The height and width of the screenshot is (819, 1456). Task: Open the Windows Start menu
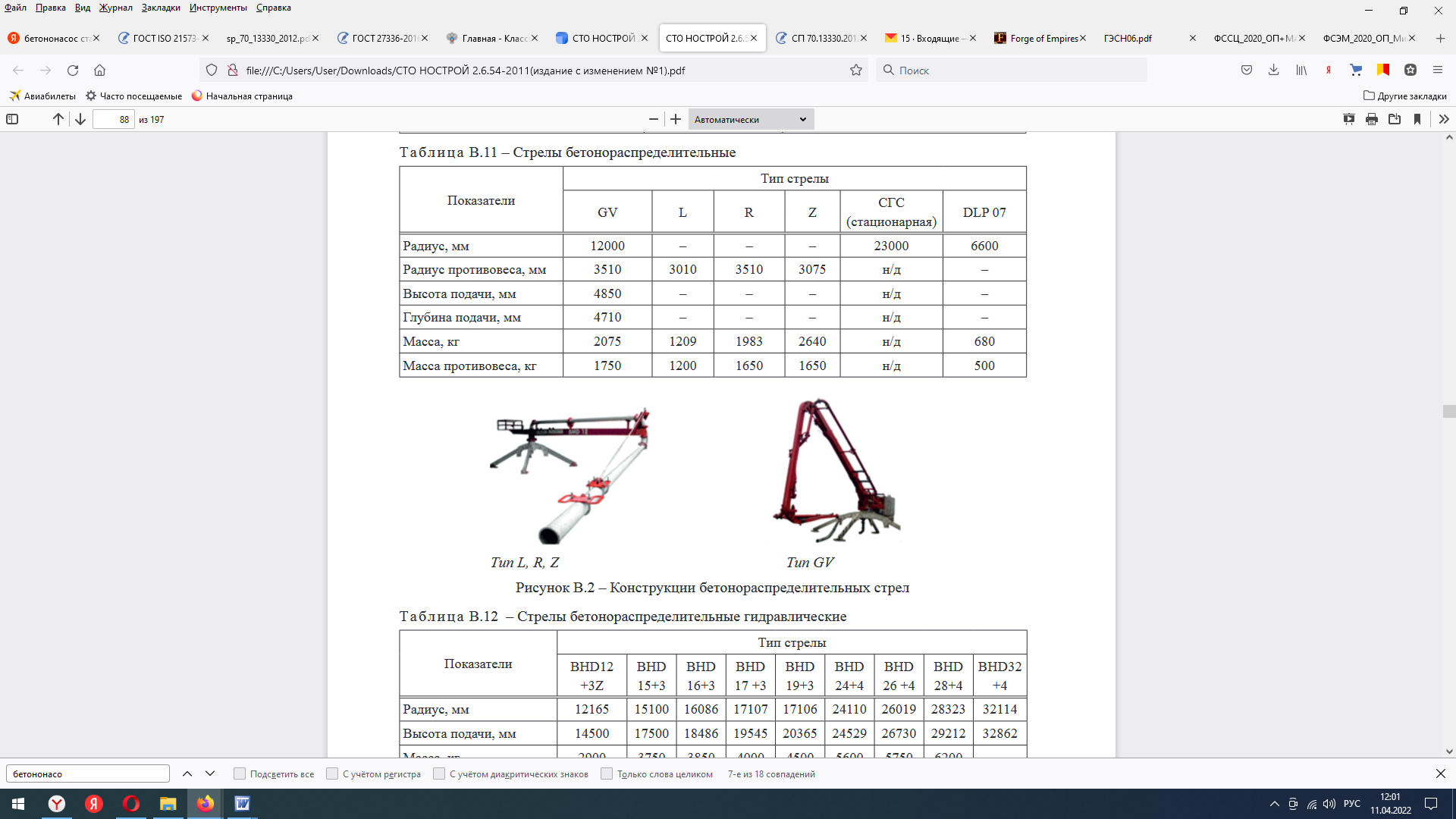18,804
